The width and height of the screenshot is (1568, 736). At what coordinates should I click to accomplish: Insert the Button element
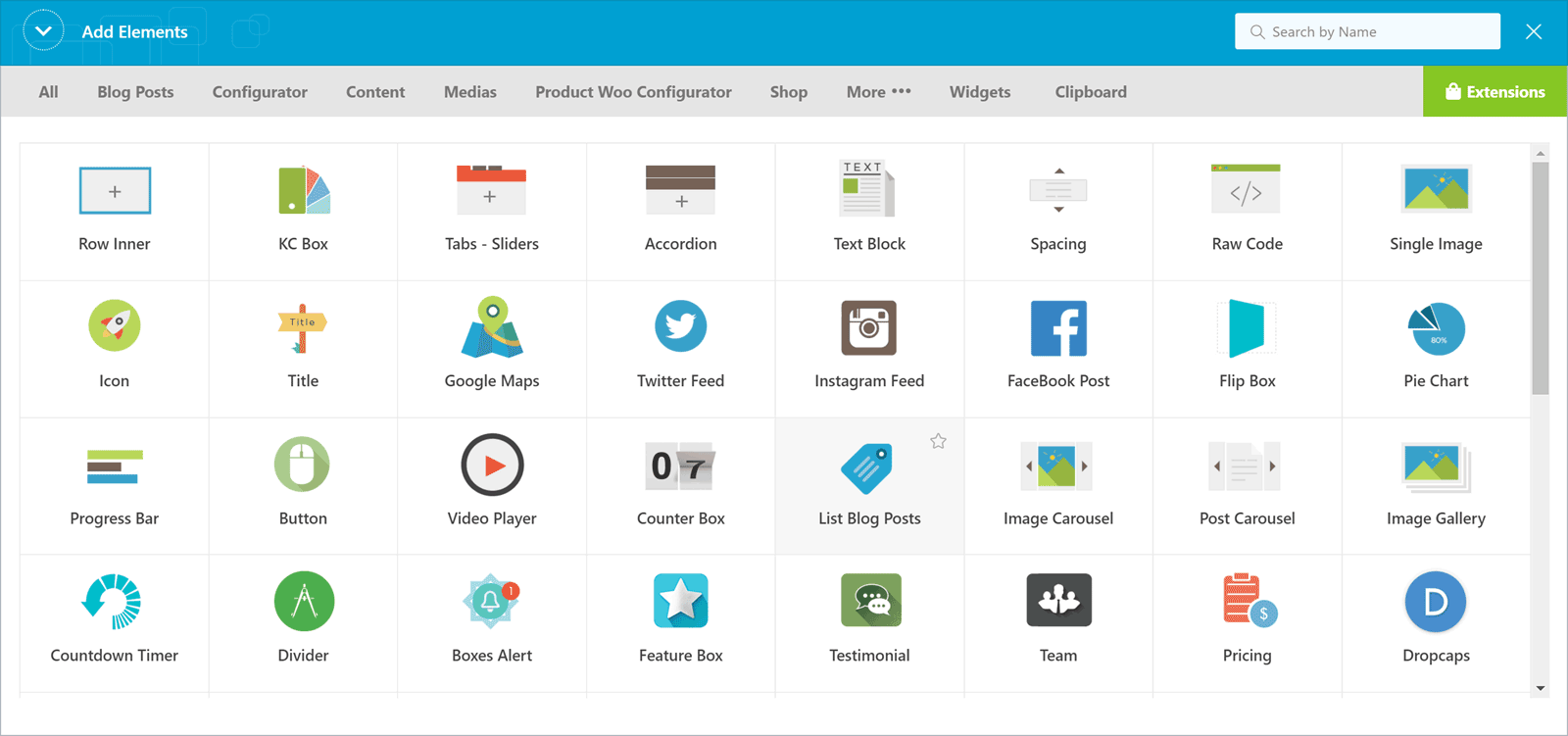pos(303,486)
